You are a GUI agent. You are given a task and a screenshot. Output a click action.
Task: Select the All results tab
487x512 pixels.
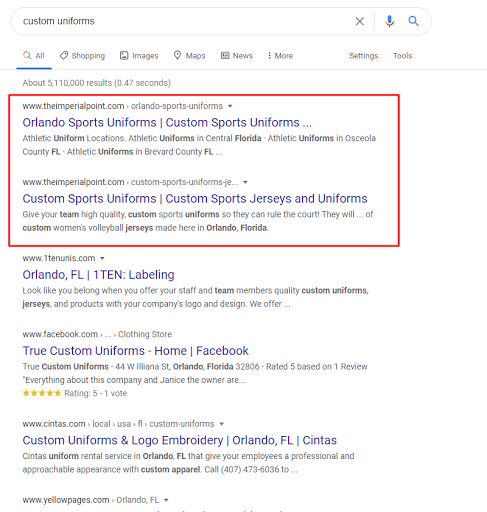tap(34, 56)
